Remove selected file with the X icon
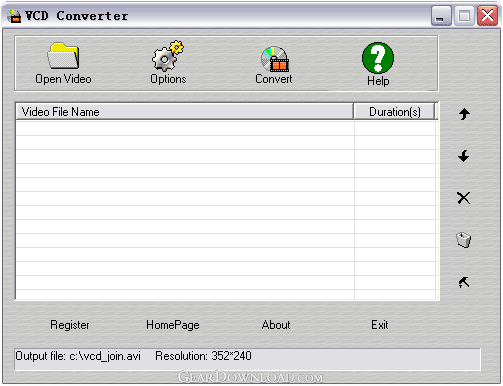 pyautogui.click(x=463, y=198)
